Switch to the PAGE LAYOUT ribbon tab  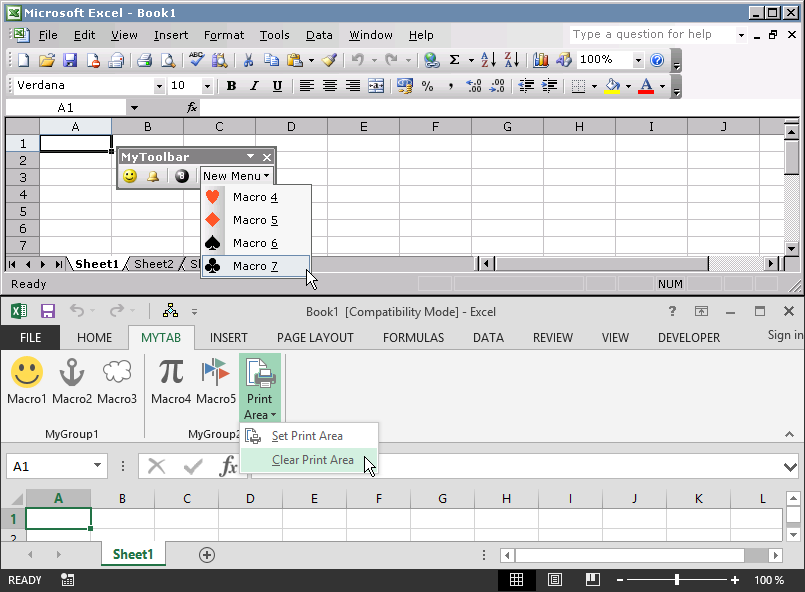pyautogui.click(x=315, y=338)
